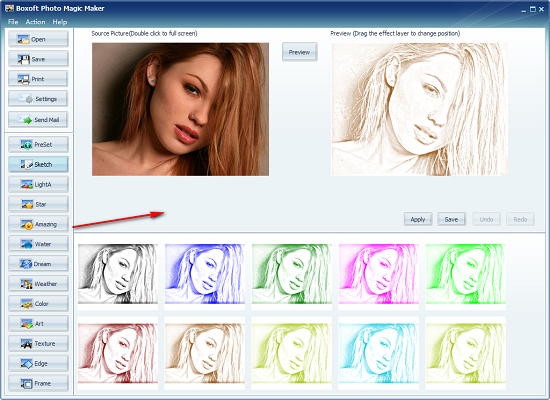550x400 pixels.
Task: Select the blue sketch effect thumbnail
Action: click(x=204, y=274)
